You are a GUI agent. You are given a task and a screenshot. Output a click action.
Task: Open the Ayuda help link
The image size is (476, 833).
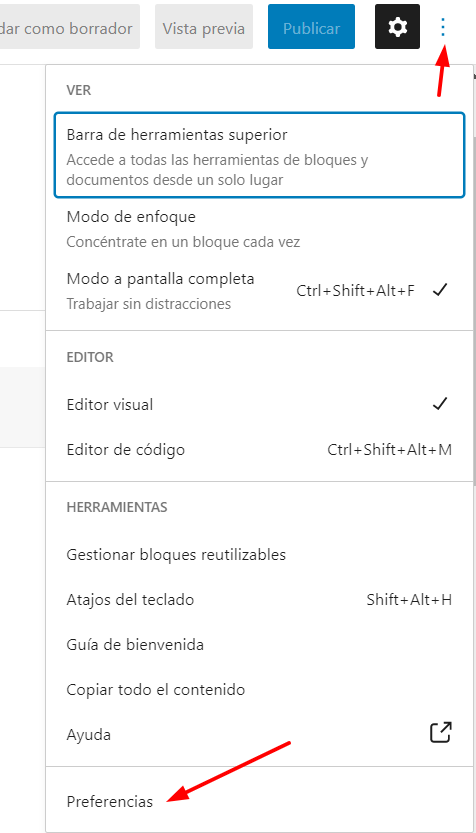tap(259, 735)
